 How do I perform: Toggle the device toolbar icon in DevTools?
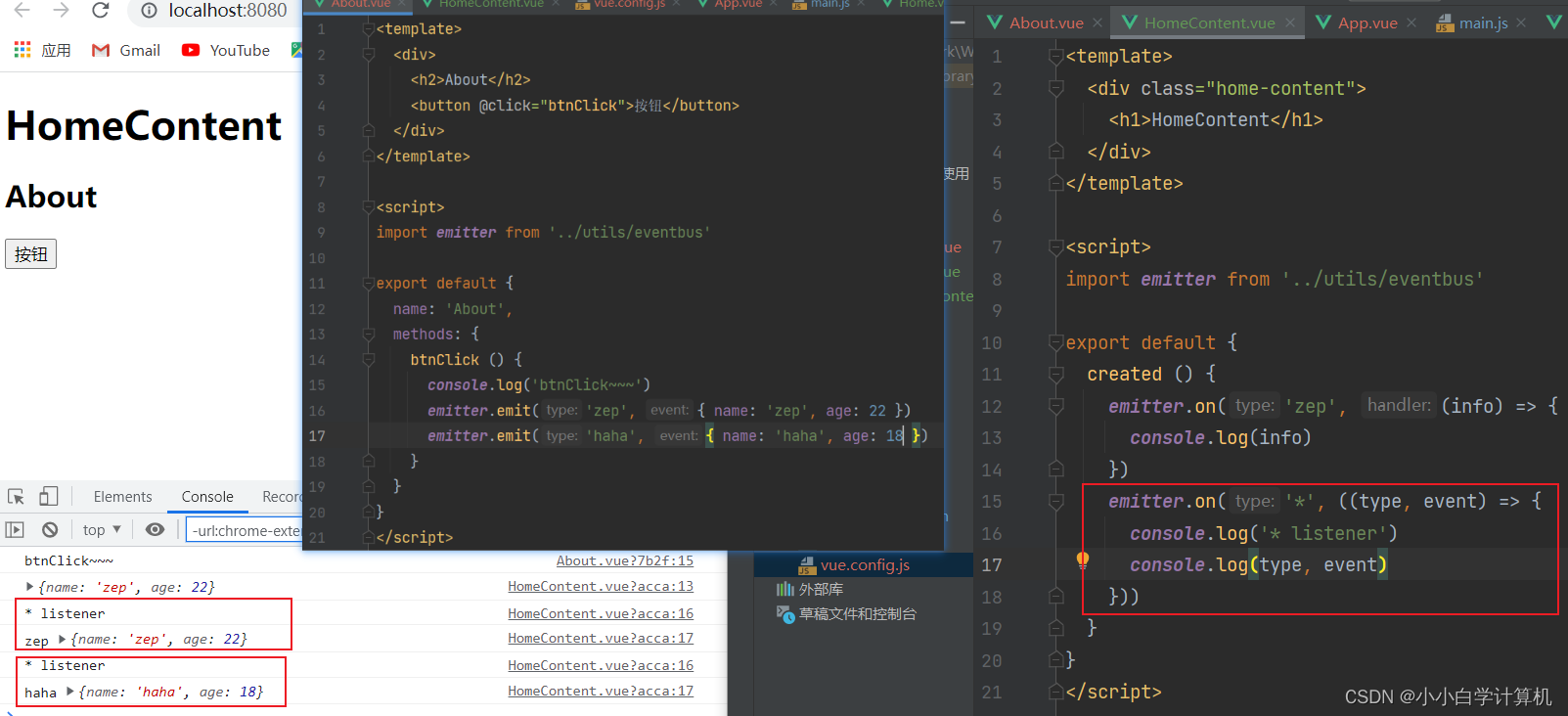[49, 497]
